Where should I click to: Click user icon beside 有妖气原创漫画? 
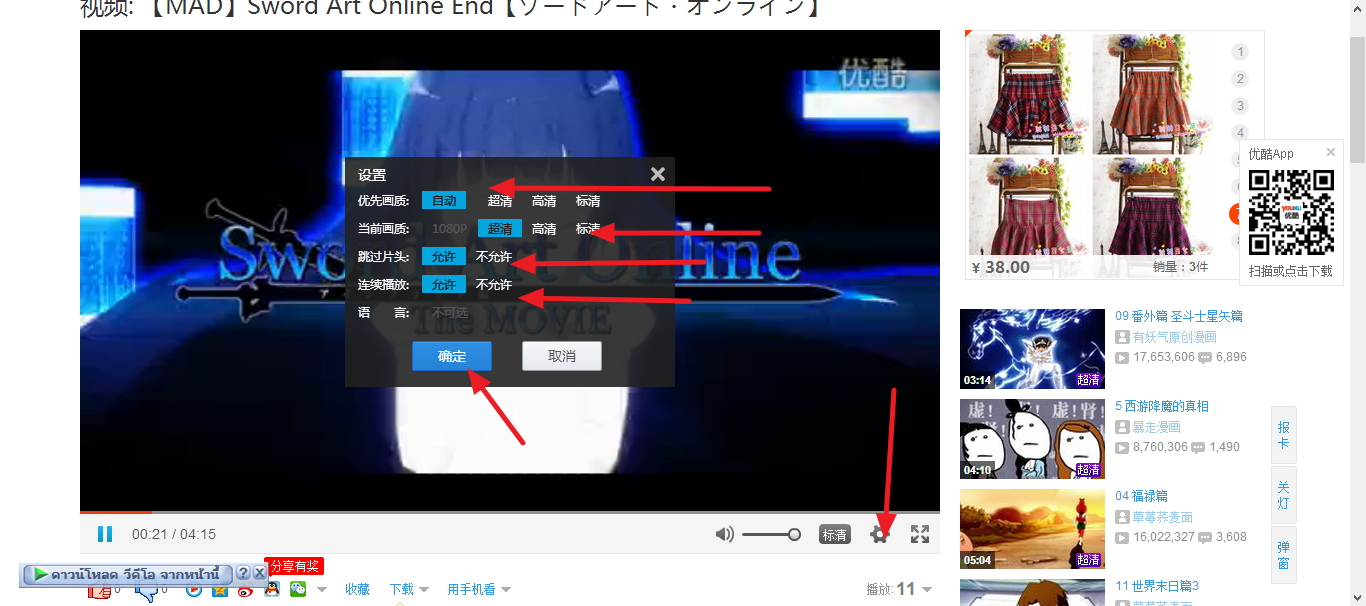[x=1122, y=337]
